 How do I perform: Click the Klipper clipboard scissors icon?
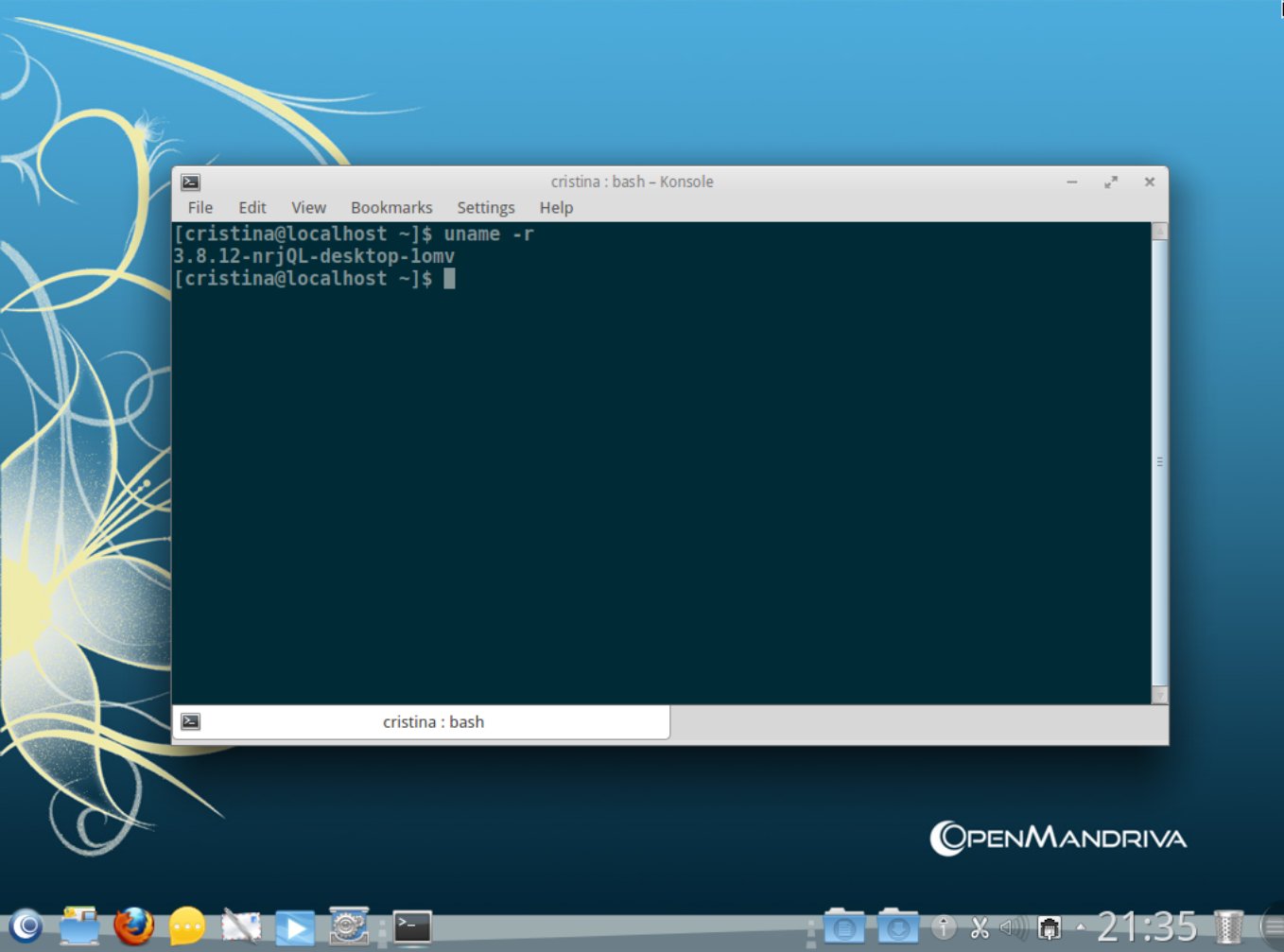979,927
